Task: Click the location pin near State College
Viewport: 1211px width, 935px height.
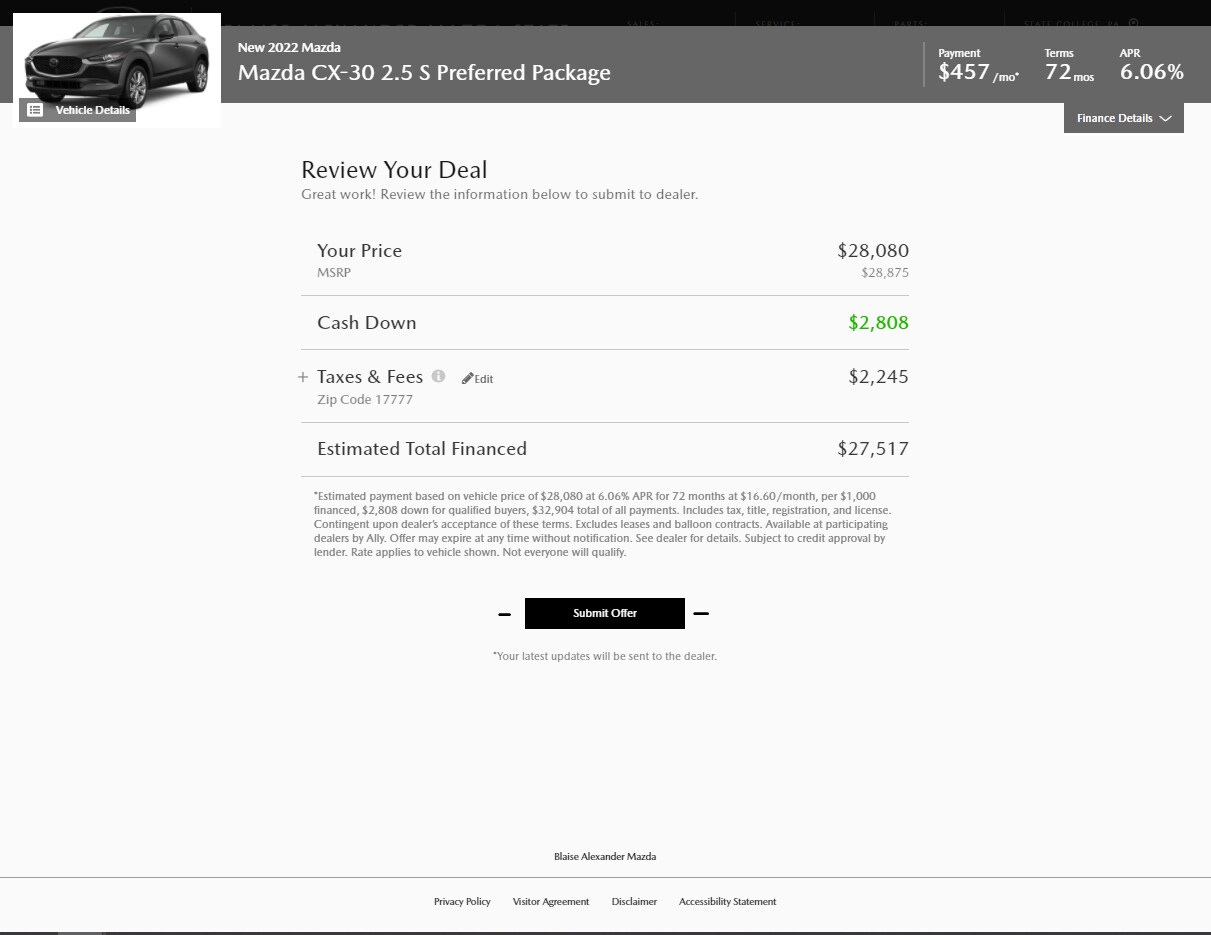Action: (x=1133, y=22)
